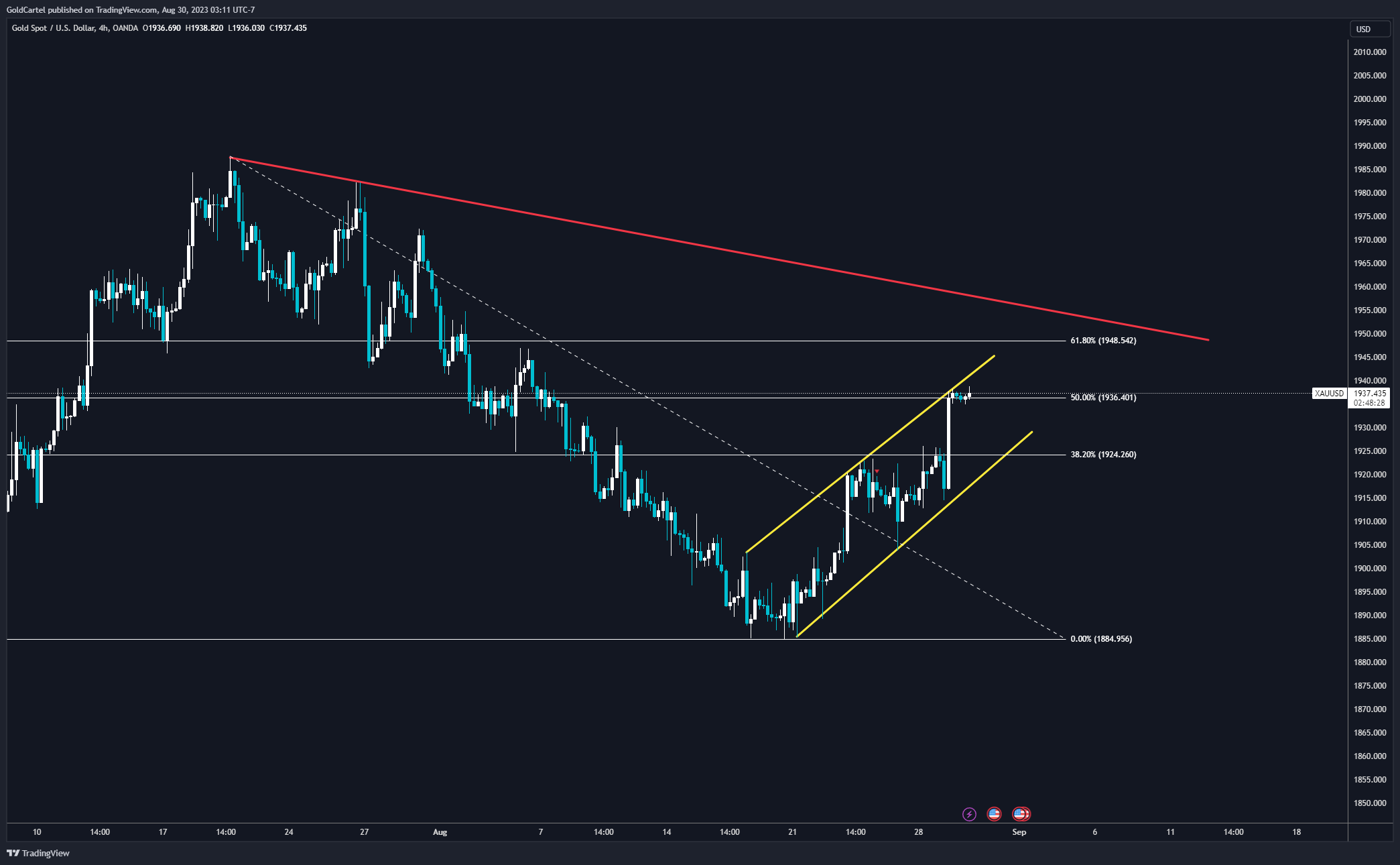
Task: Select the 38.20% (1924.260) Fibonacci label
Action: (1103, 455)
